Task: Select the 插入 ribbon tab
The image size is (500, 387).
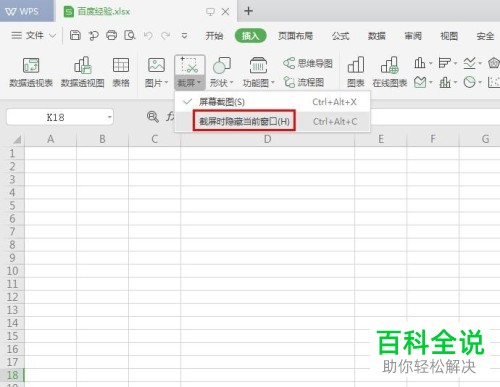Action: [x=250, y=36]
